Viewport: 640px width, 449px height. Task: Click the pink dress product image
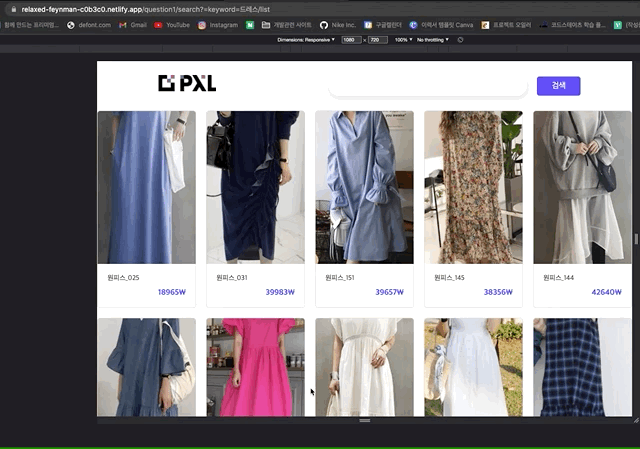click(x=255, y=367)
